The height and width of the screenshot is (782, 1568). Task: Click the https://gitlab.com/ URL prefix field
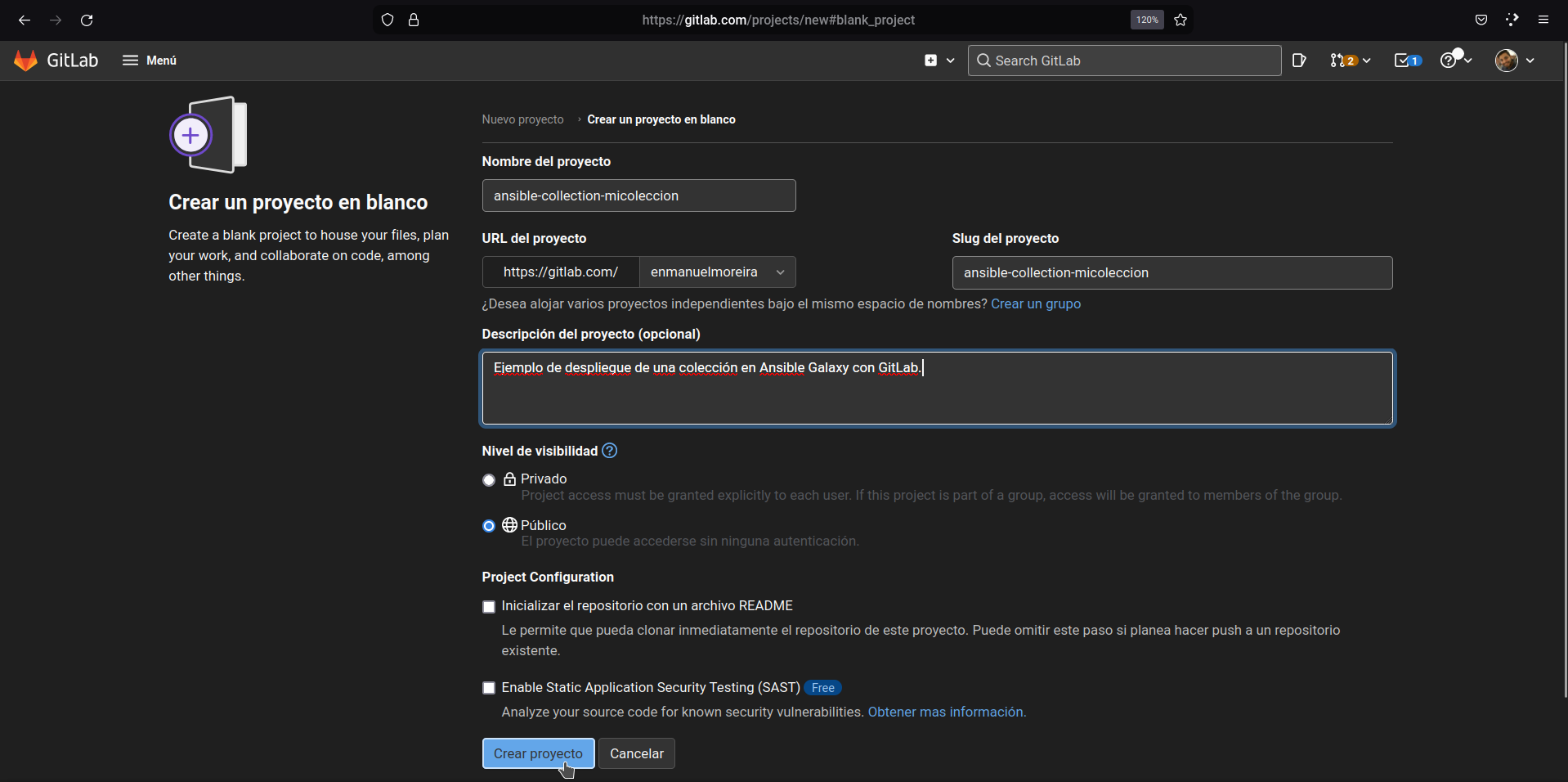pos(561,272)
